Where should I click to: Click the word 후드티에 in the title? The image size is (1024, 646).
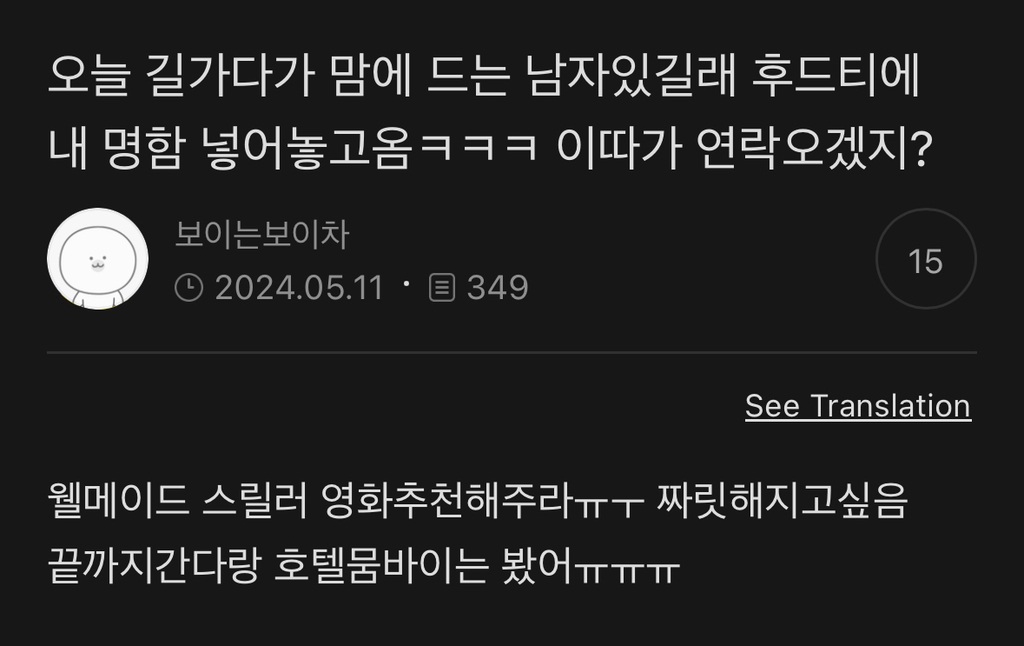pos(835,75)
